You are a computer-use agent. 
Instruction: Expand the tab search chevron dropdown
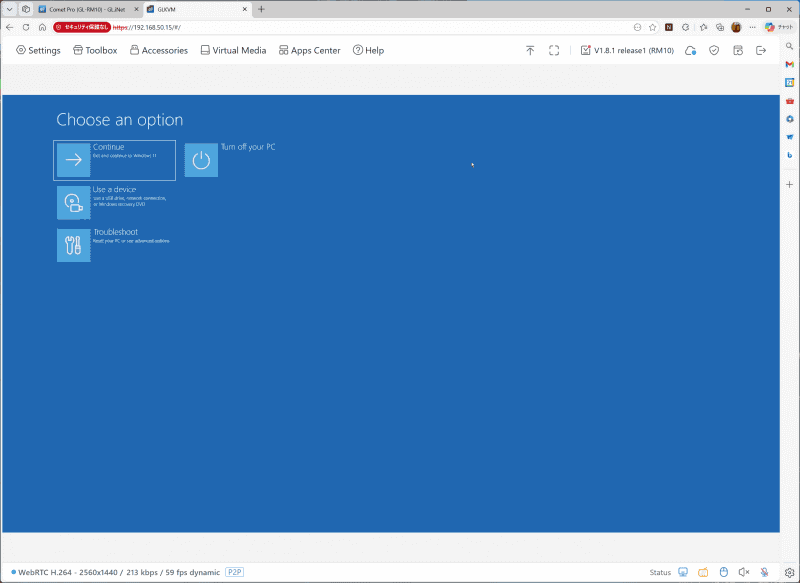9,9
